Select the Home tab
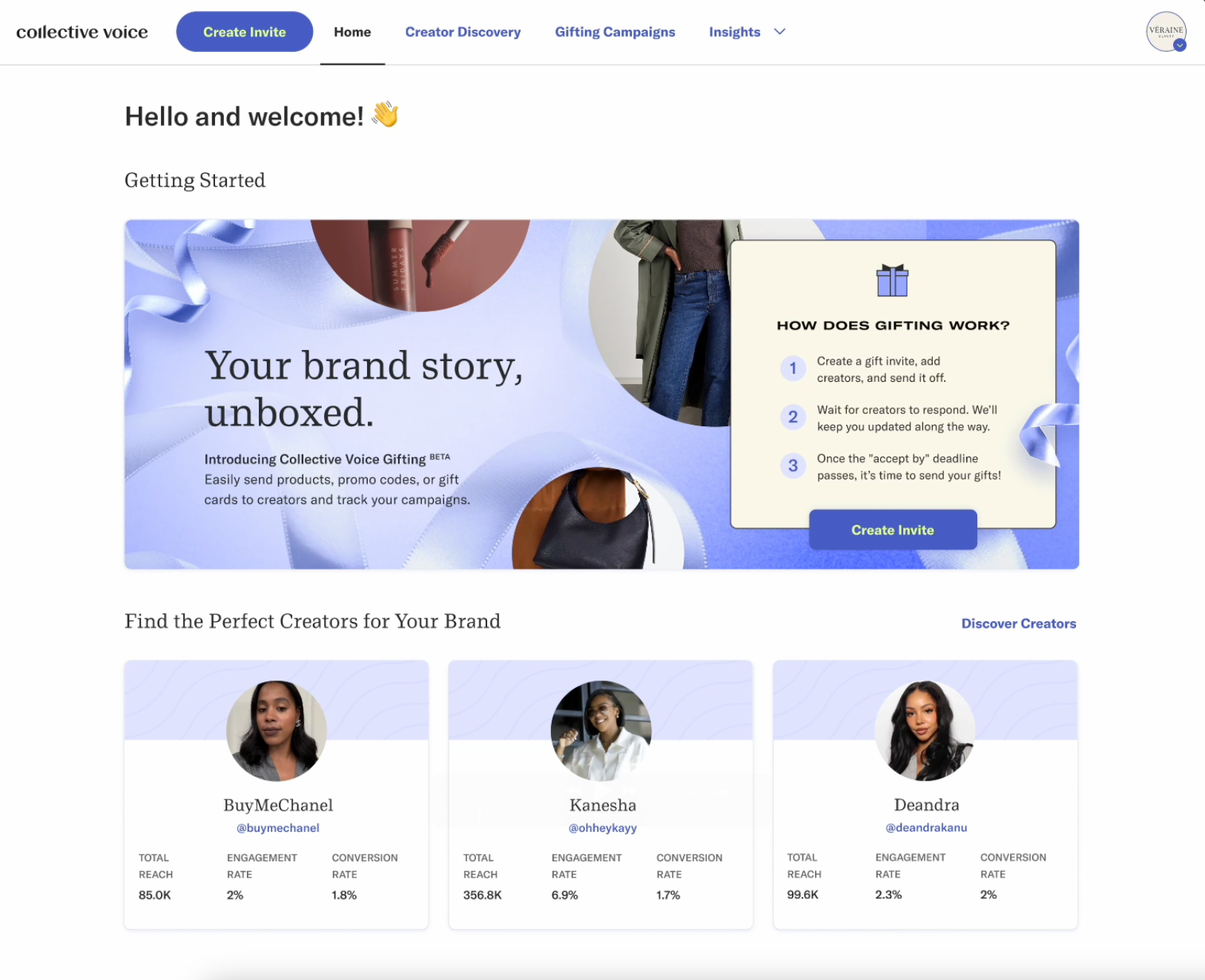Screen dimensions: 1205x980 click(x=352, y=32)
